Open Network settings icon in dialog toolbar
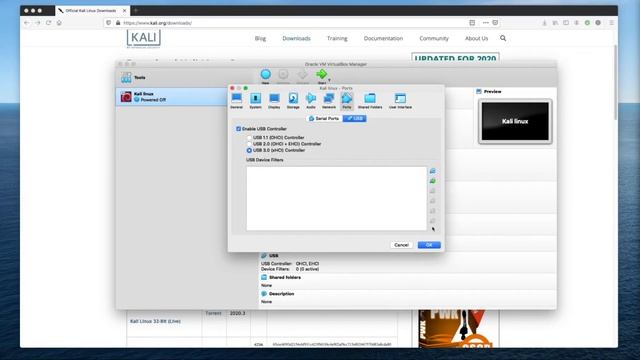This screenshot has height=360, width=640. tap(329, 100)
